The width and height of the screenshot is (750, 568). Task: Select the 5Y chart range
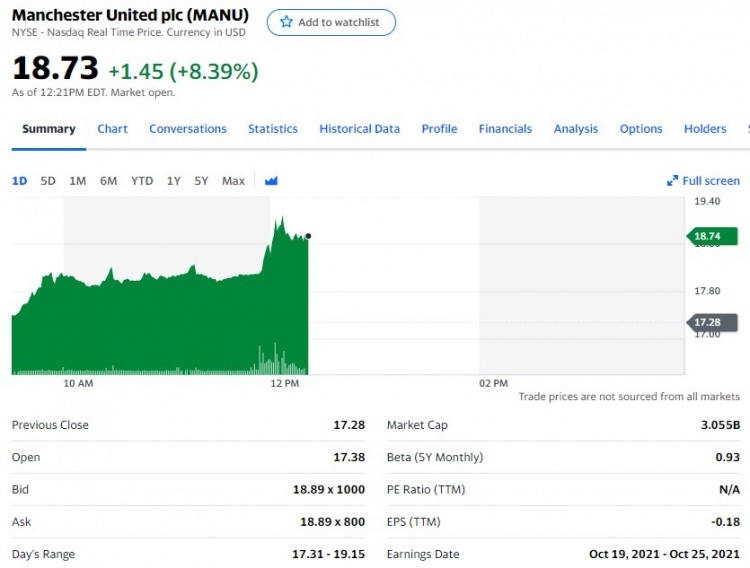[x=201, y=181]
